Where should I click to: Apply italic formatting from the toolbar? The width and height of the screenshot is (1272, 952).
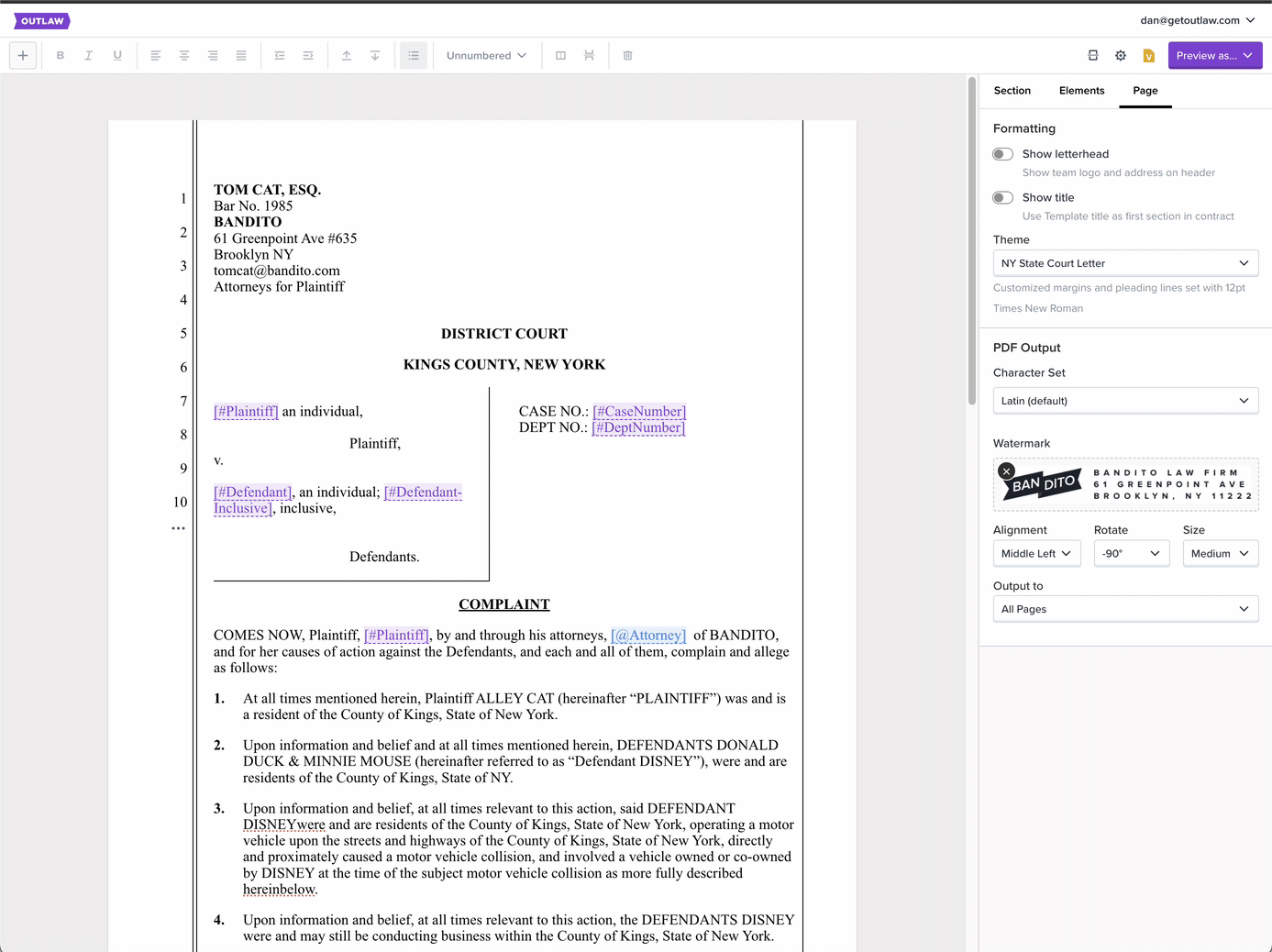tap(89, 56)
